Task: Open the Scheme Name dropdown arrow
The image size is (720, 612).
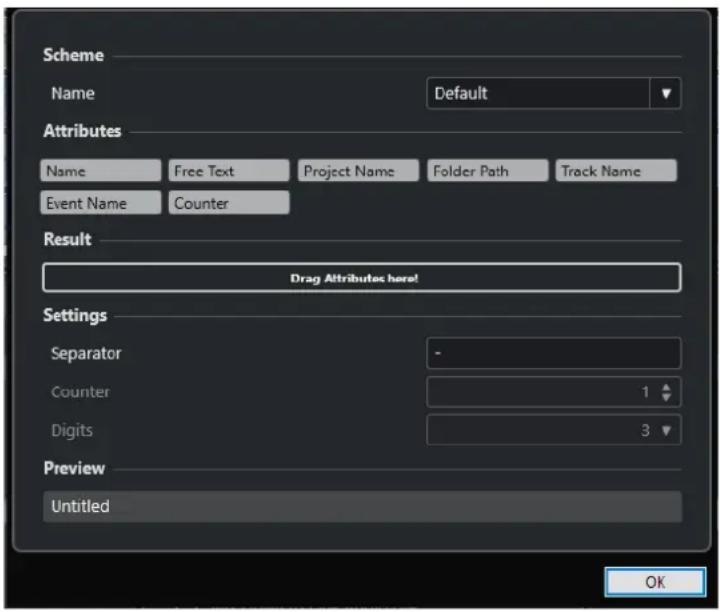Action: [665, 93]
